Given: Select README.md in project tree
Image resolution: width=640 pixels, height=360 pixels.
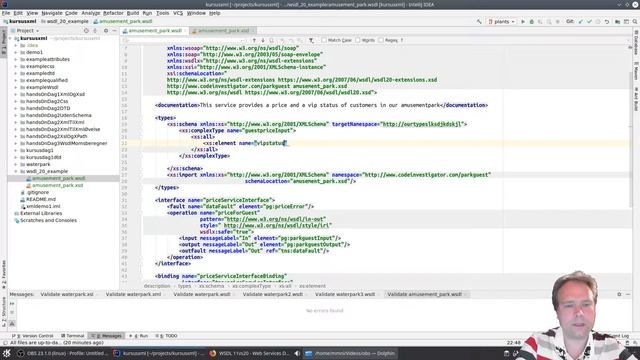Looking at the screenshot, I should tap(41, 199).
